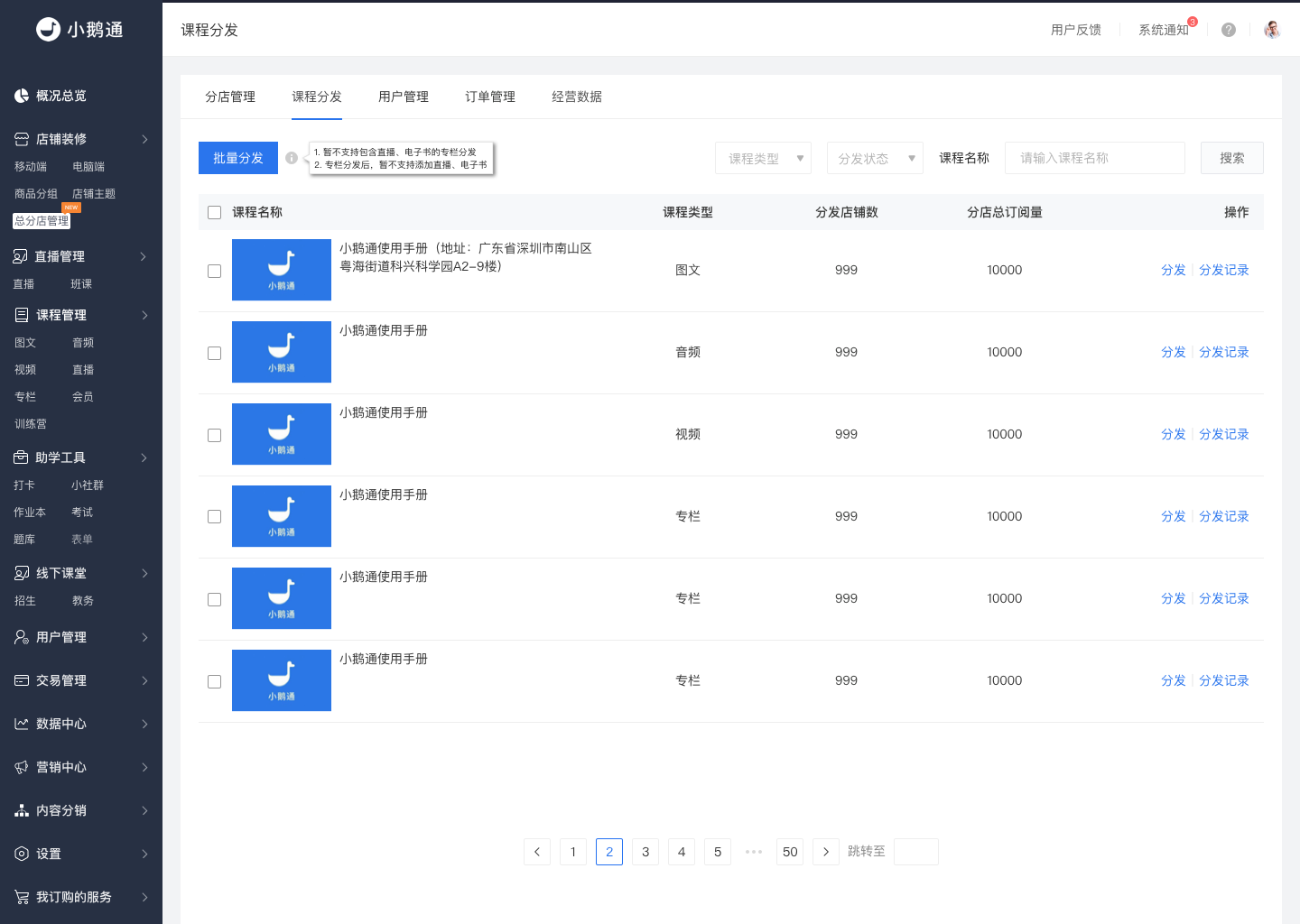Screen dimensions: 1300x924
Task: Click the 数据中心 chart icon
Action: (x=22, y=724)
